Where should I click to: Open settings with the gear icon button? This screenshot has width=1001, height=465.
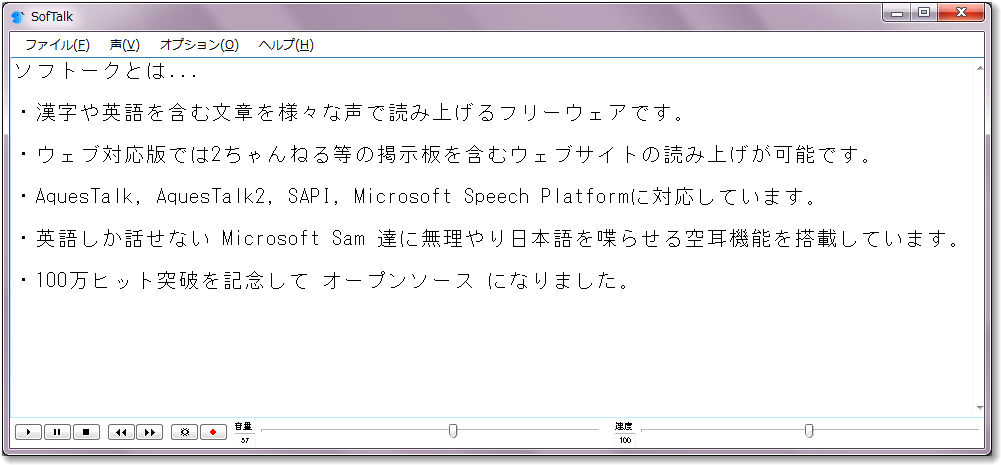pos(184,432)
